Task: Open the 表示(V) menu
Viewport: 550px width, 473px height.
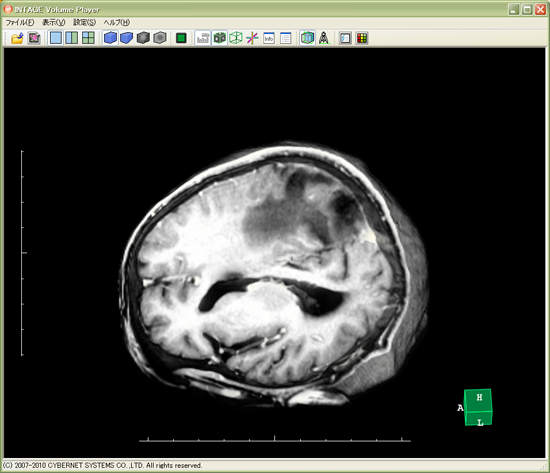Action: 54,22
